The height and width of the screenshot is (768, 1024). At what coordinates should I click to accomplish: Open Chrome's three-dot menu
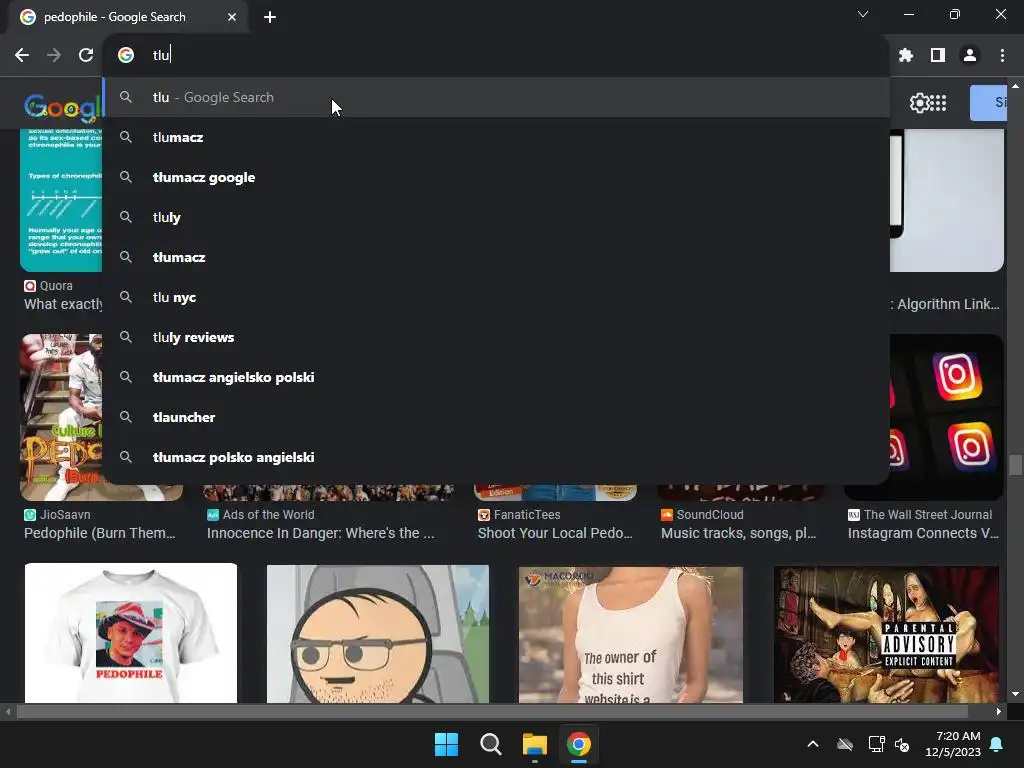coord(1002,56)
